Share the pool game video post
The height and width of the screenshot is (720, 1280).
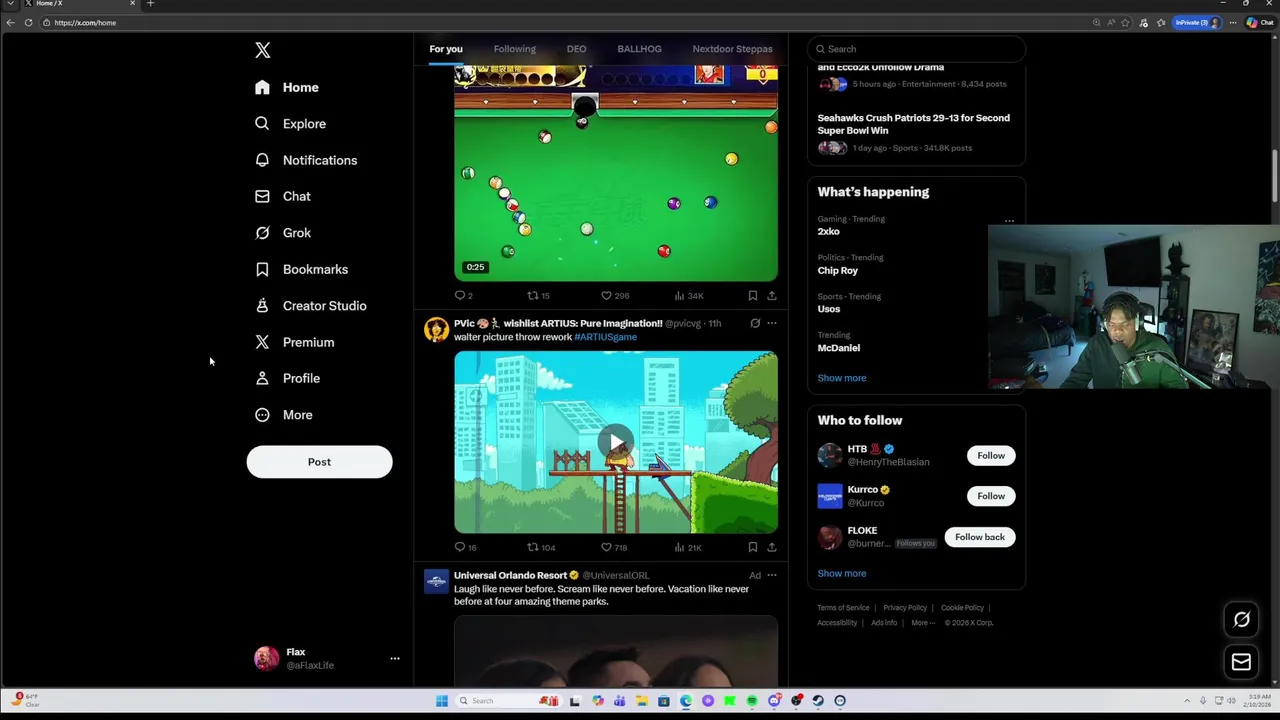(771, 295)
